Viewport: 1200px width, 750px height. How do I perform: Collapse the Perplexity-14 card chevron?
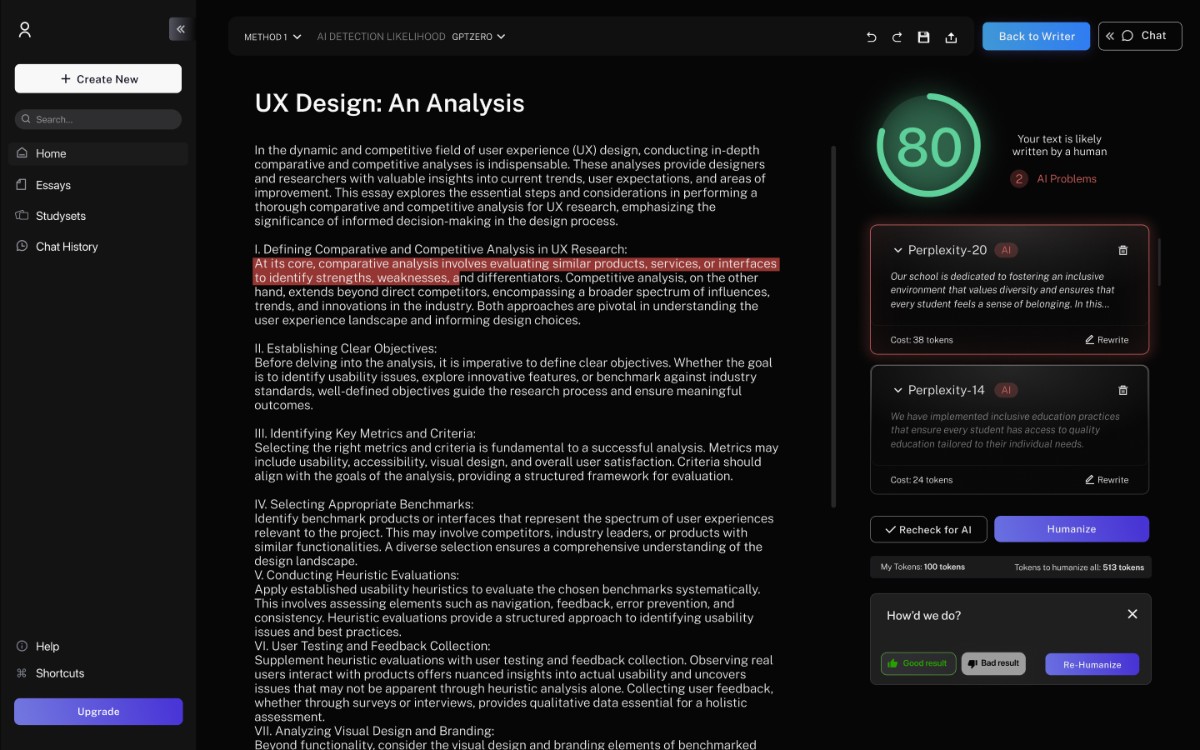click(897, 390)
